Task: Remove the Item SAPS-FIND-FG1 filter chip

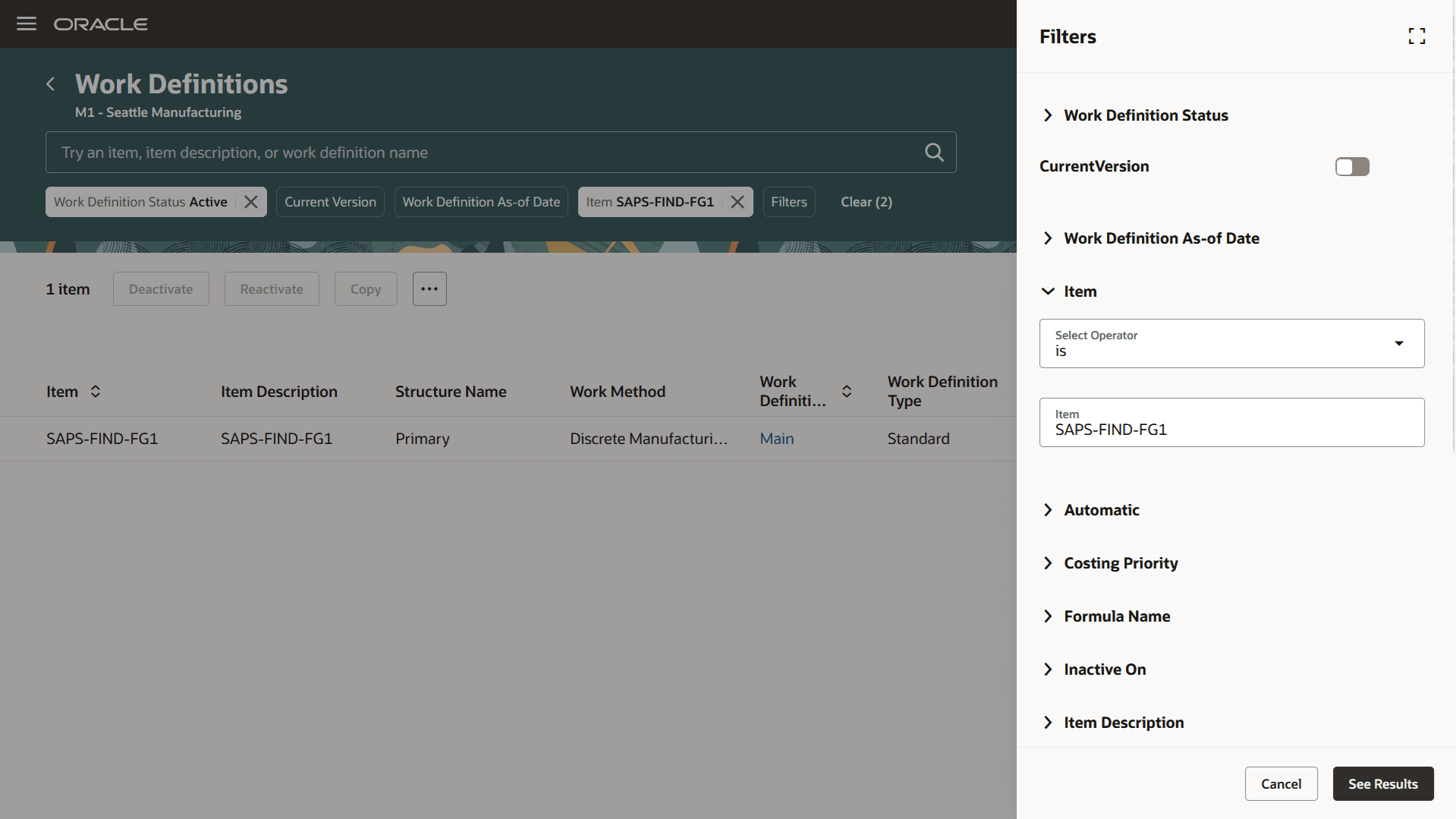Action: [737, 202]
